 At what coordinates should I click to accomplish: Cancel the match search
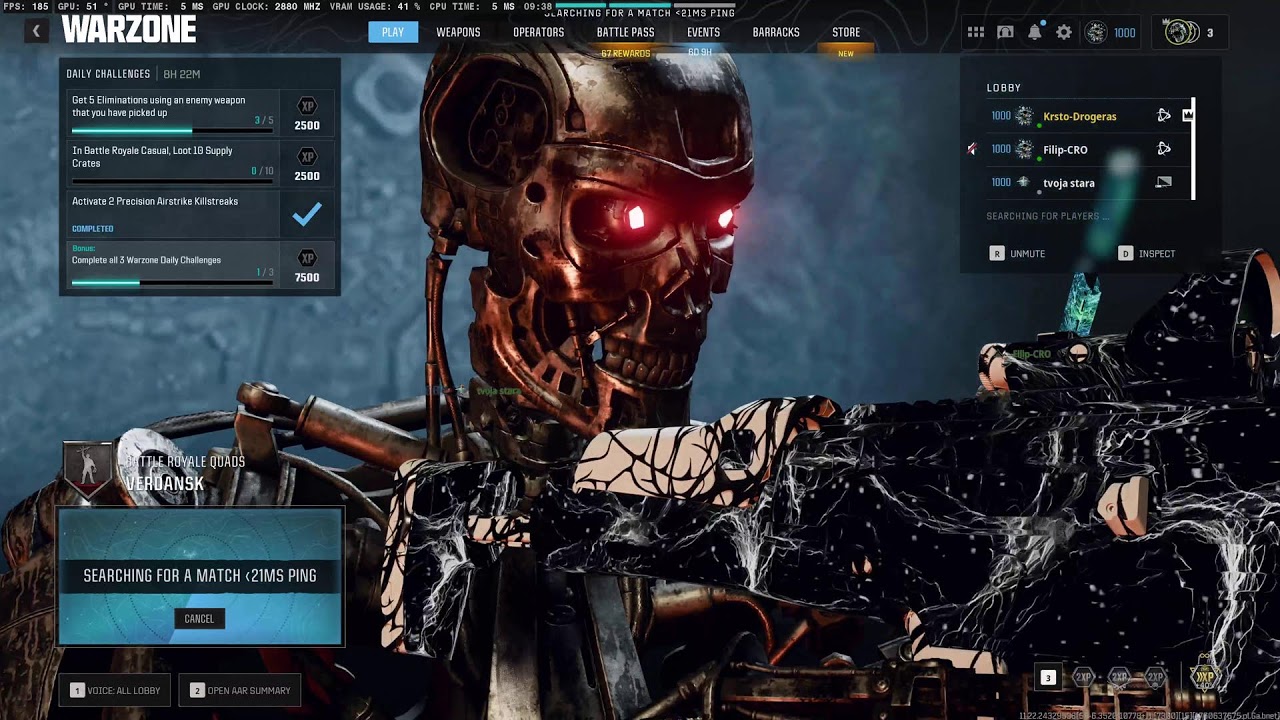click(x=199, y=618)
